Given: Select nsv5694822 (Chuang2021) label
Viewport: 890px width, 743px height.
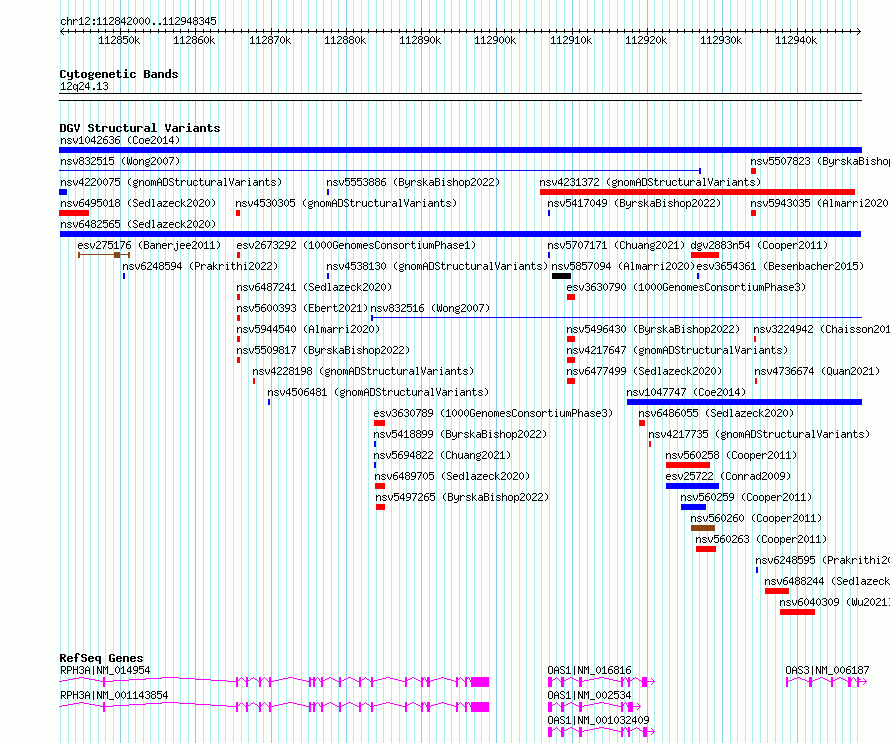Looking at the screenshot, I should pyautogui.click(x=442, y=455).
